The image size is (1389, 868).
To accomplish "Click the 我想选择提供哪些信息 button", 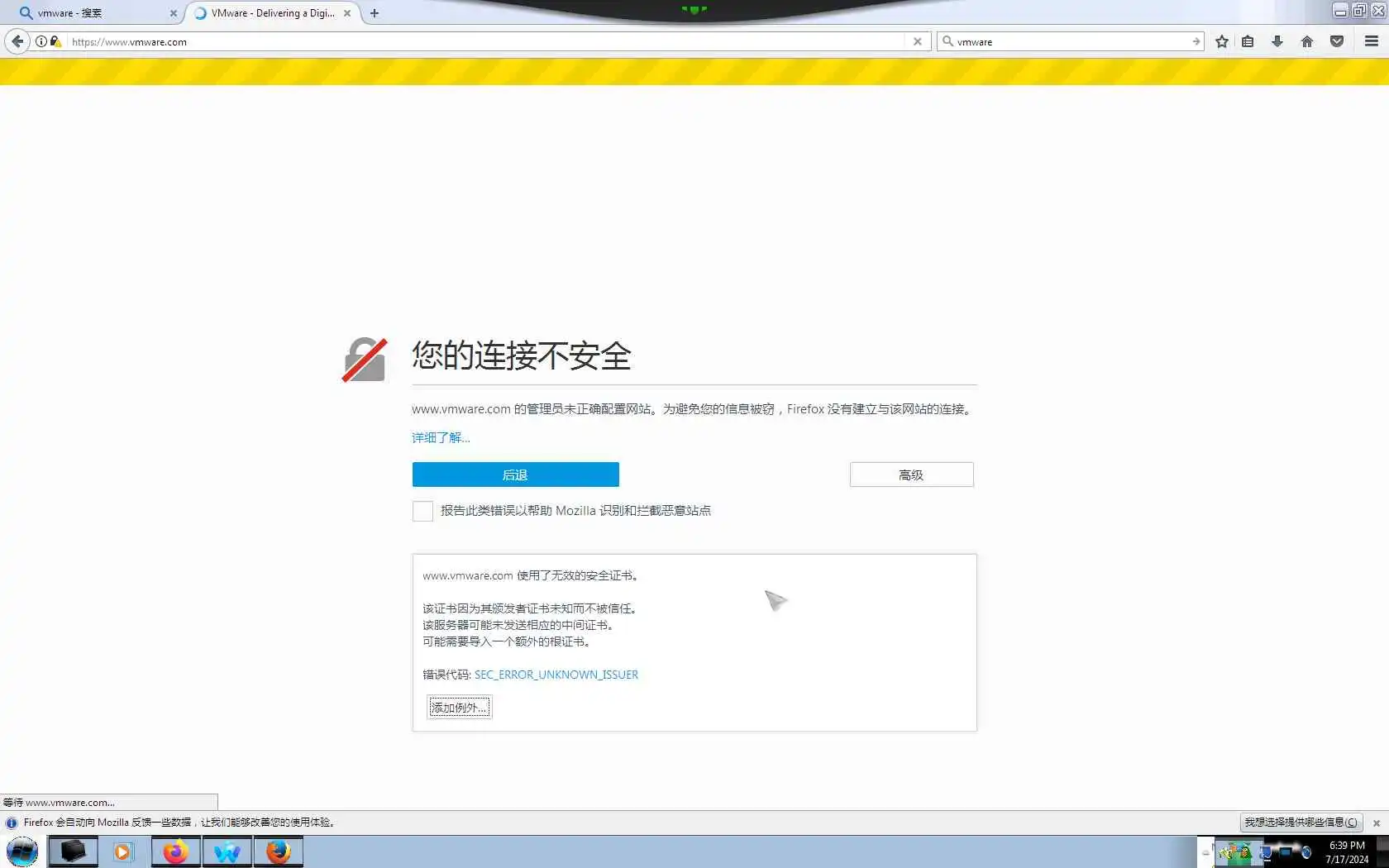I will [1301, 823].
